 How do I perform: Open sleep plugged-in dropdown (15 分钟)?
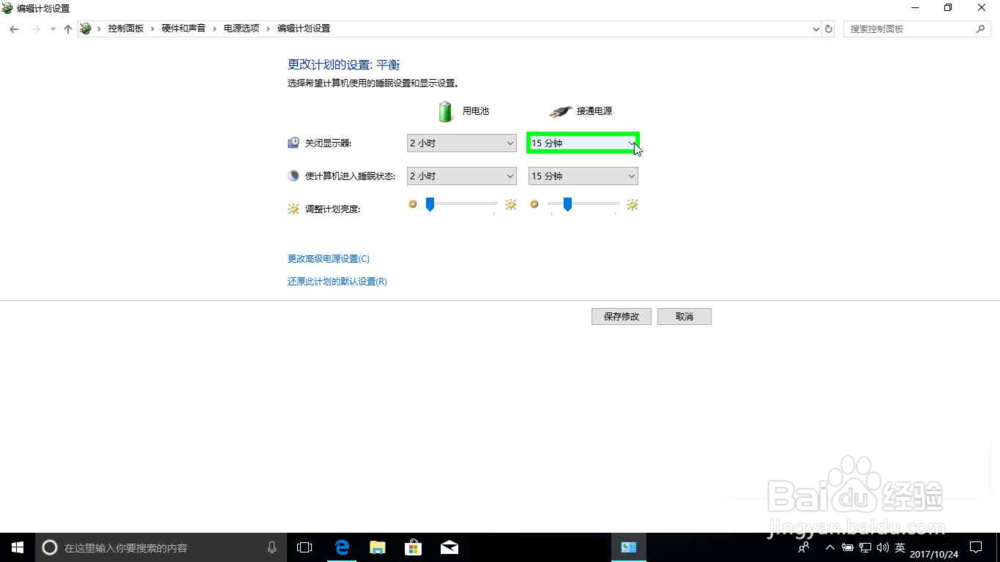583,176
